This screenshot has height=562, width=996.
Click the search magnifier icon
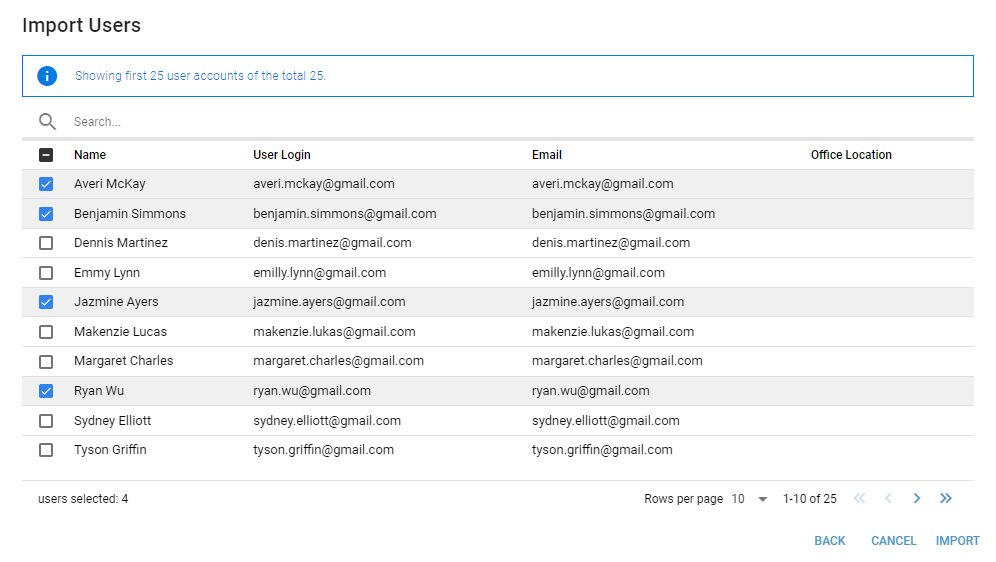[x=47, y=122]
